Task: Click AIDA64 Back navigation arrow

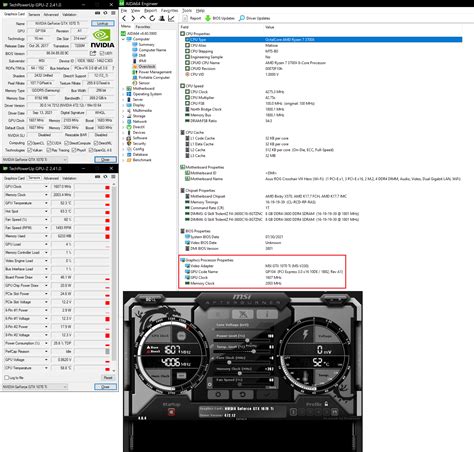Action: pos(124,18)
